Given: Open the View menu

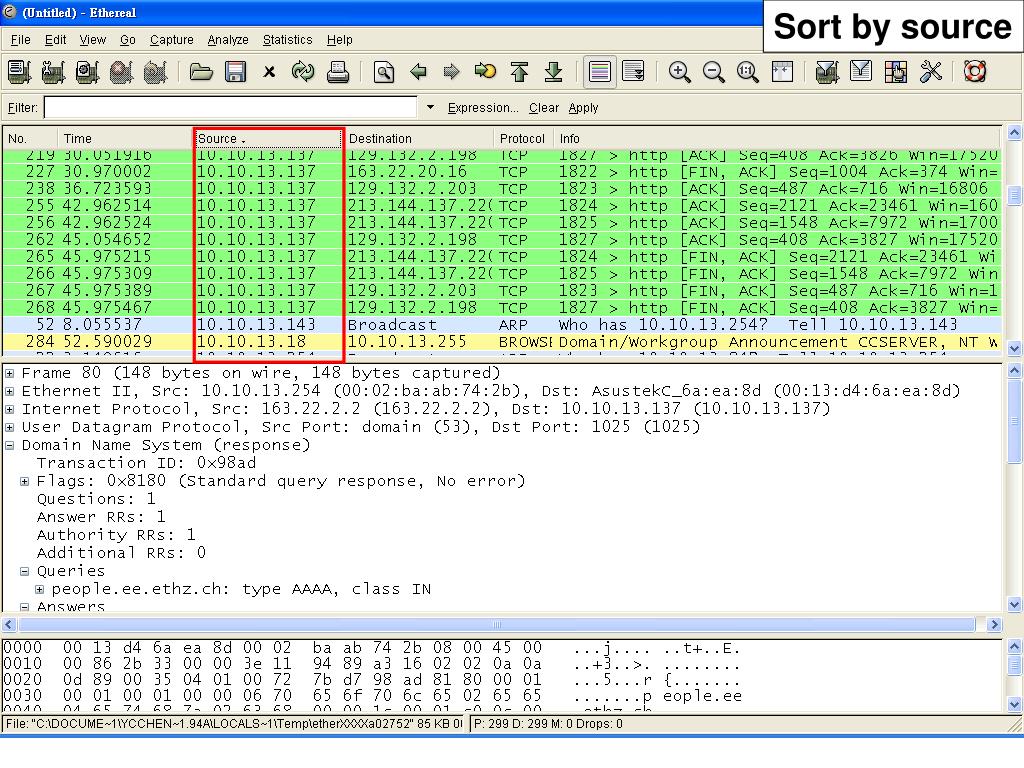Looking at the screenshot, I should [93, 40].
